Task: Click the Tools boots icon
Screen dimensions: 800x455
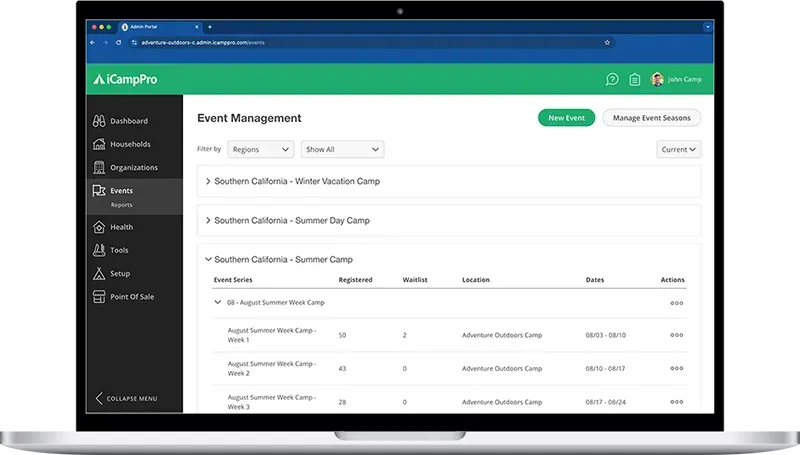Action: tap(99, 250)
